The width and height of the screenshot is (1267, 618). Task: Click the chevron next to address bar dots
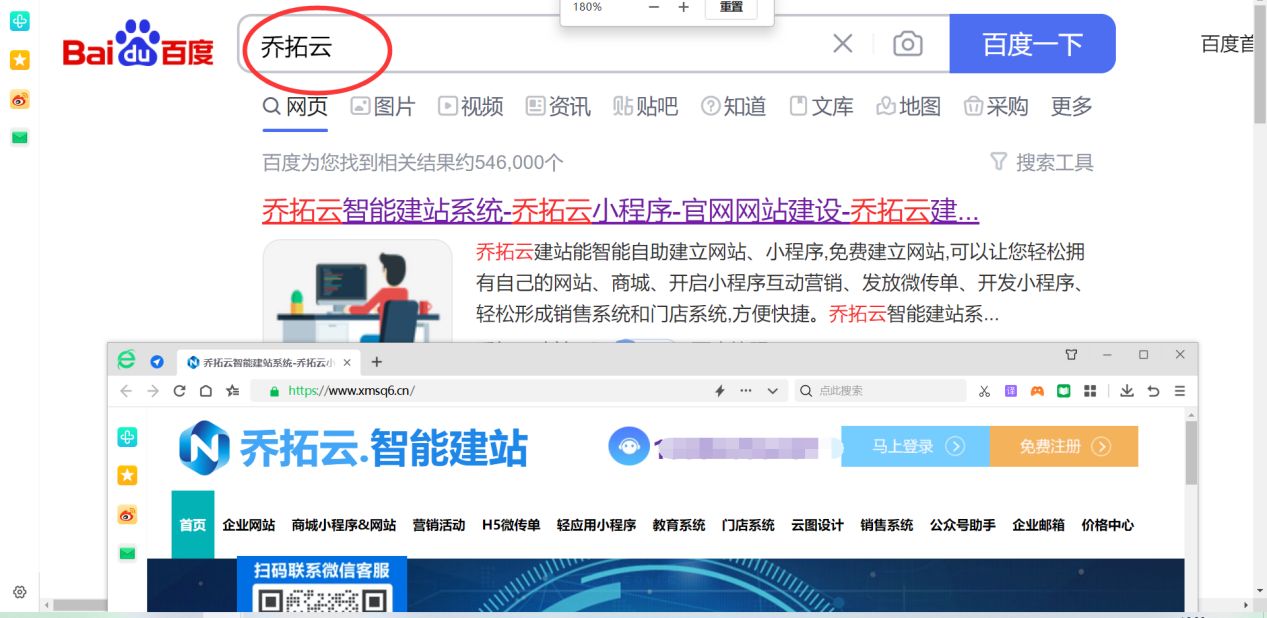pyautogui.click(x=774, y=391)
